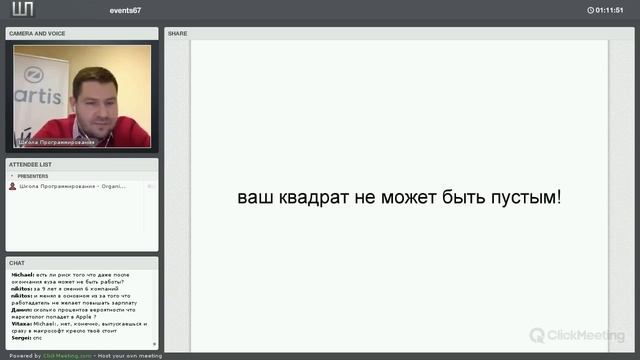Click the PRESENTERS group label

[x=33, y=176]
